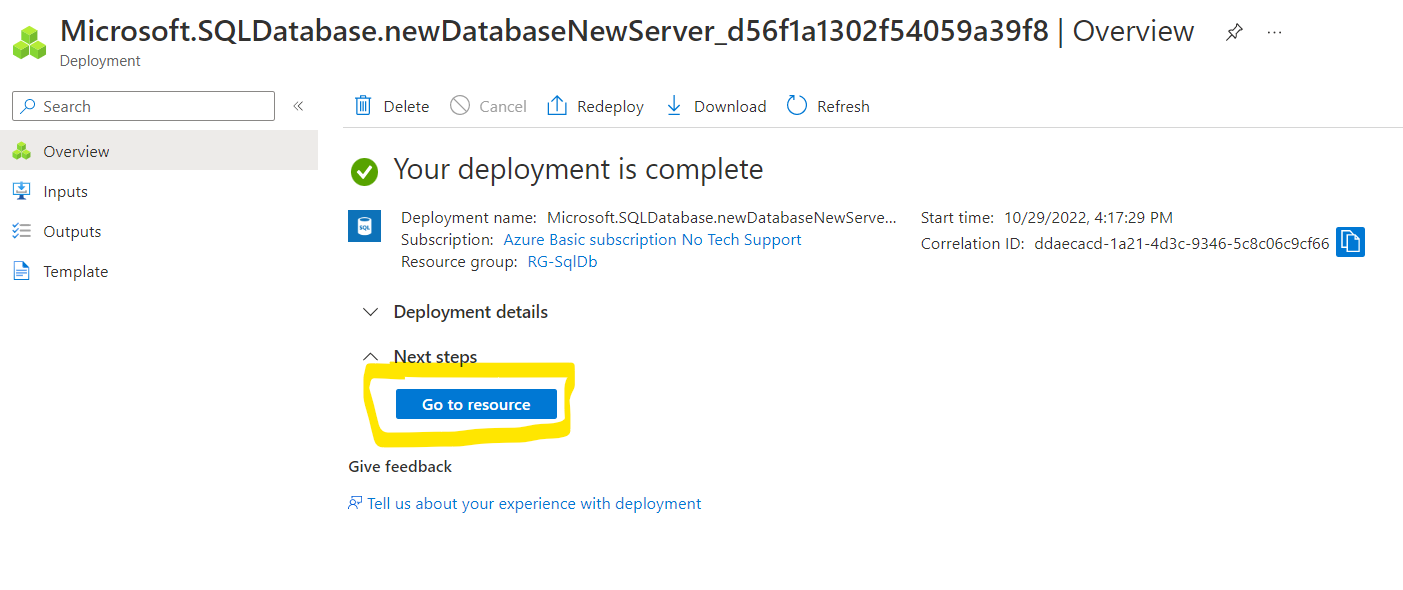Screen dimensions: 1403x590
Task: Open Tell us about your experience link
Action: (x=534, y=504)
